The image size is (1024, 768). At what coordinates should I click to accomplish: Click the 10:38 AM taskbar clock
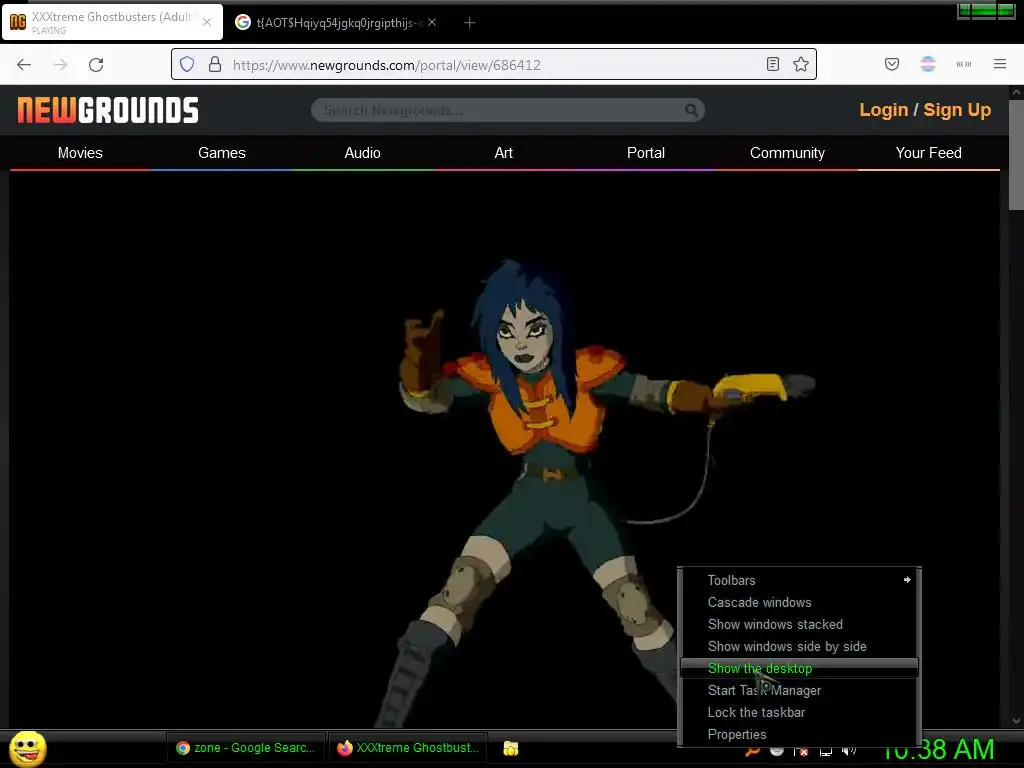coord(938,749)
